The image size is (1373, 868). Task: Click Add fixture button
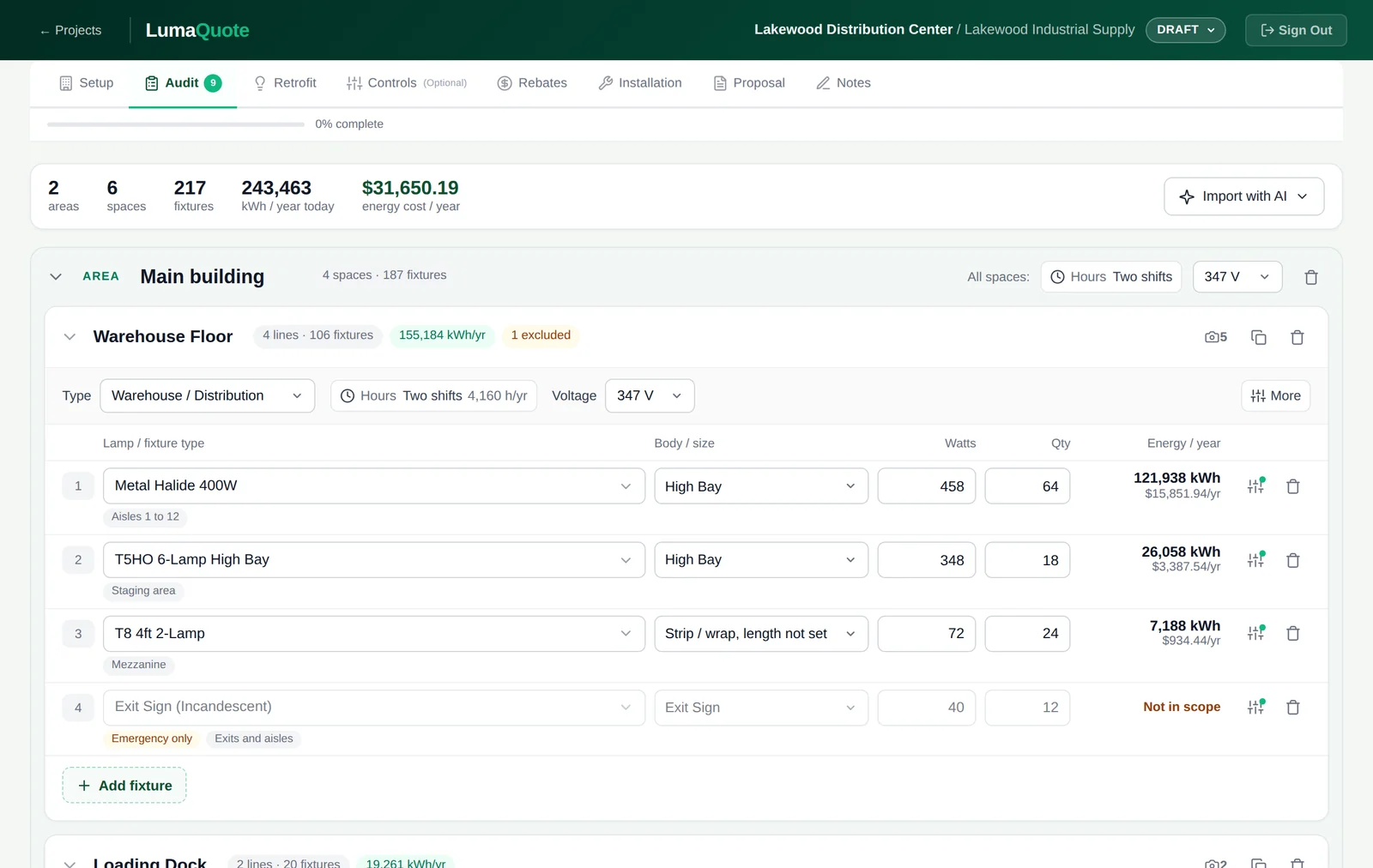point(124,785)
